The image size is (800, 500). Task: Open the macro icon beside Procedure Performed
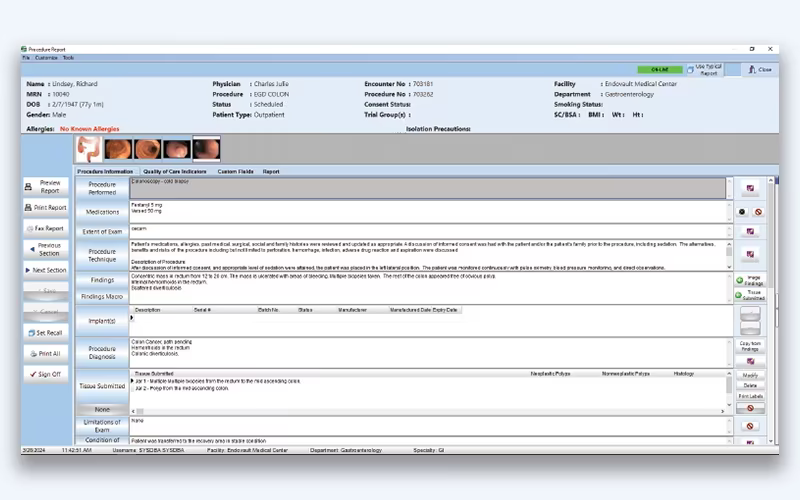[x=750, y=188]
